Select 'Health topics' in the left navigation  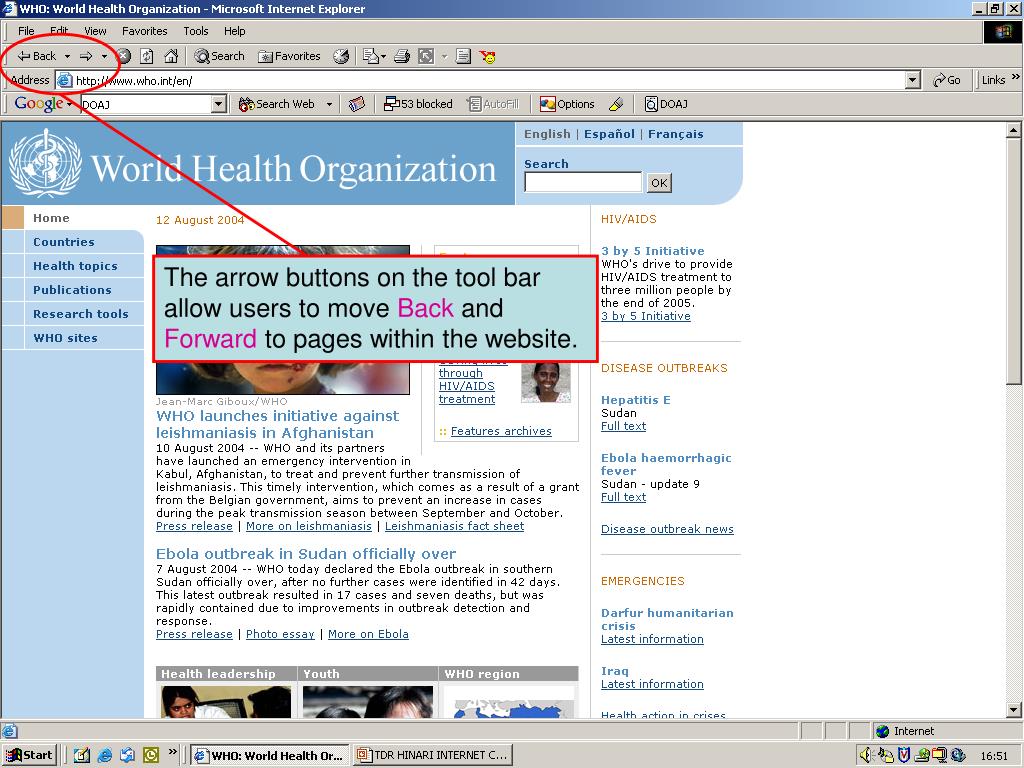point(75,266)
